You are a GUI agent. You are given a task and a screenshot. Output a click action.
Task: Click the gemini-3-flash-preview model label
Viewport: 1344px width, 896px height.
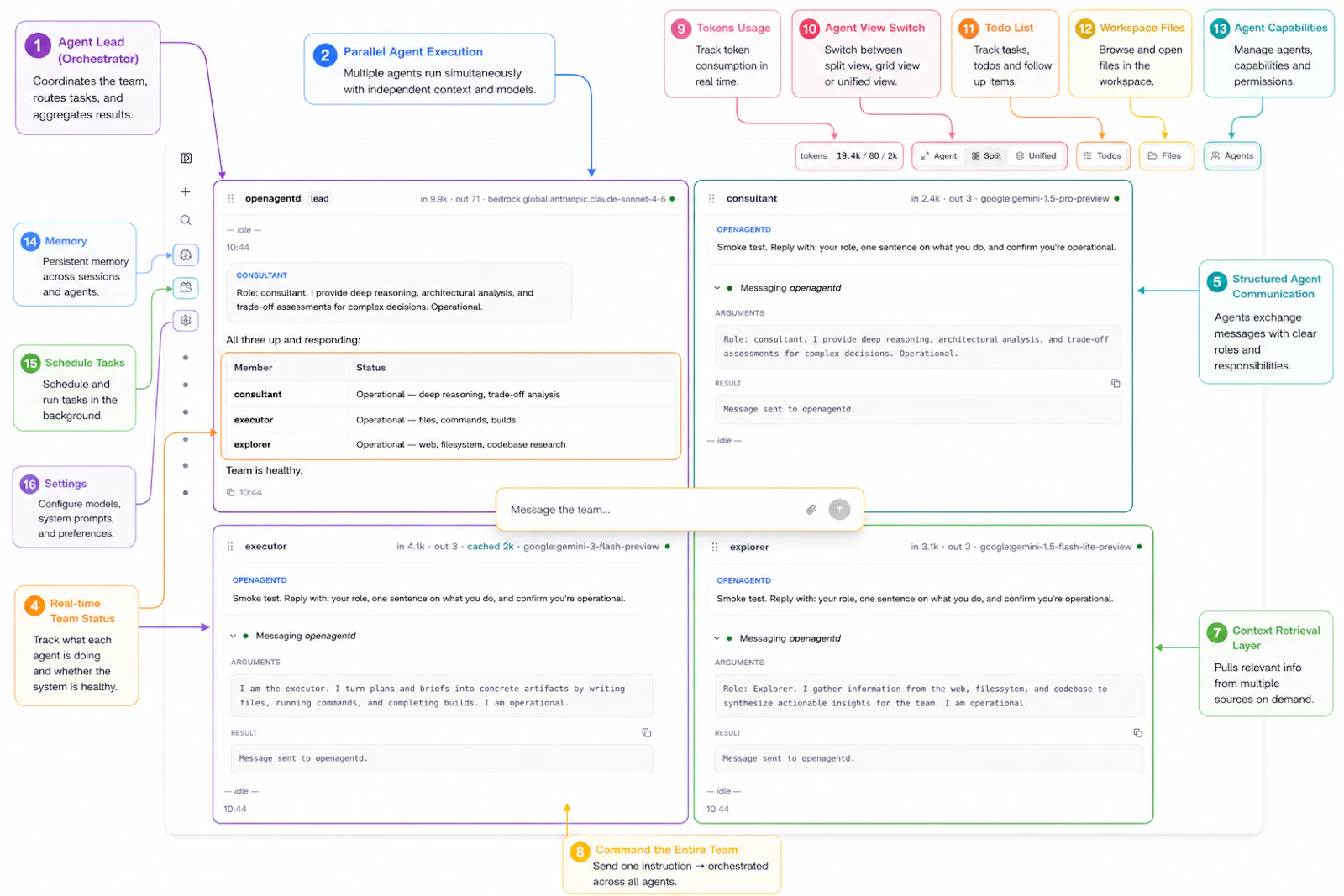tap(591, 547)
